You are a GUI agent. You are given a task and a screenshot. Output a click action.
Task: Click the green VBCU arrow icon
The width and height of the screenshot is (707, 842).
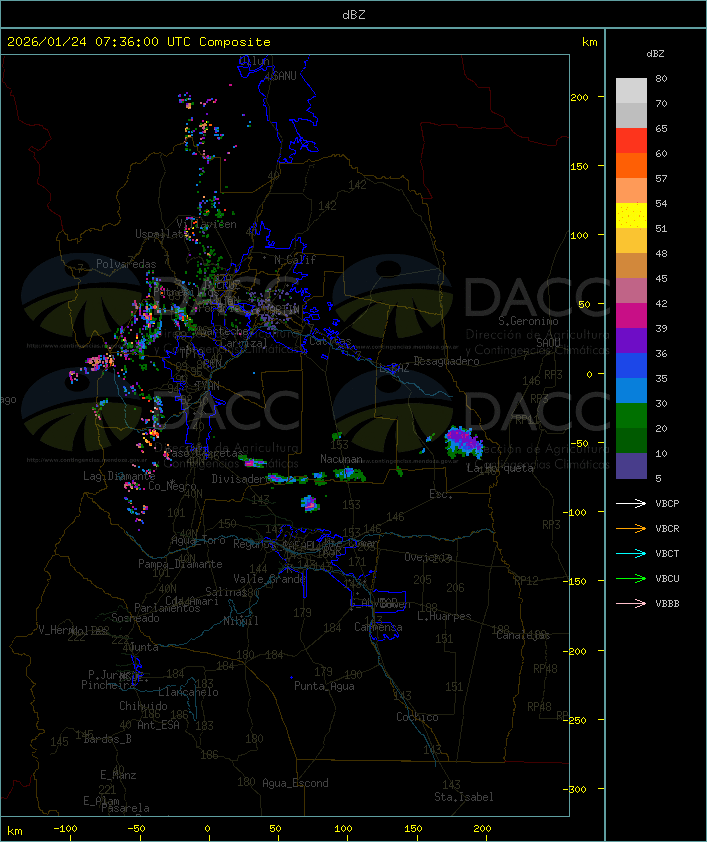632,579
